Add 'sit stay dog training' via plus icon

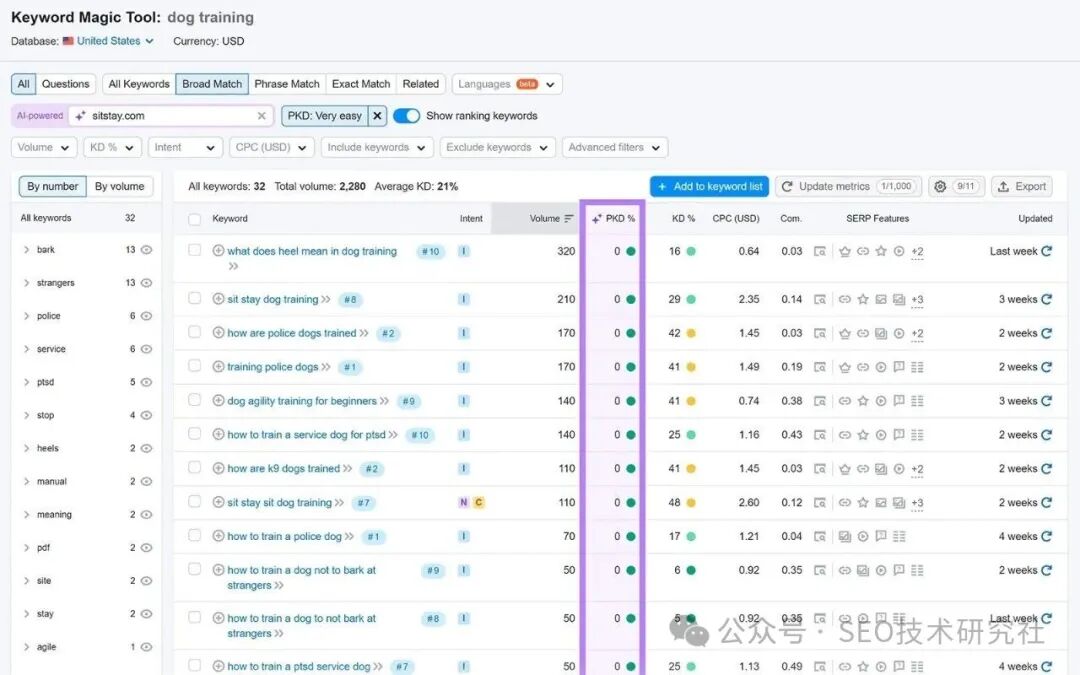coord(218,299)
